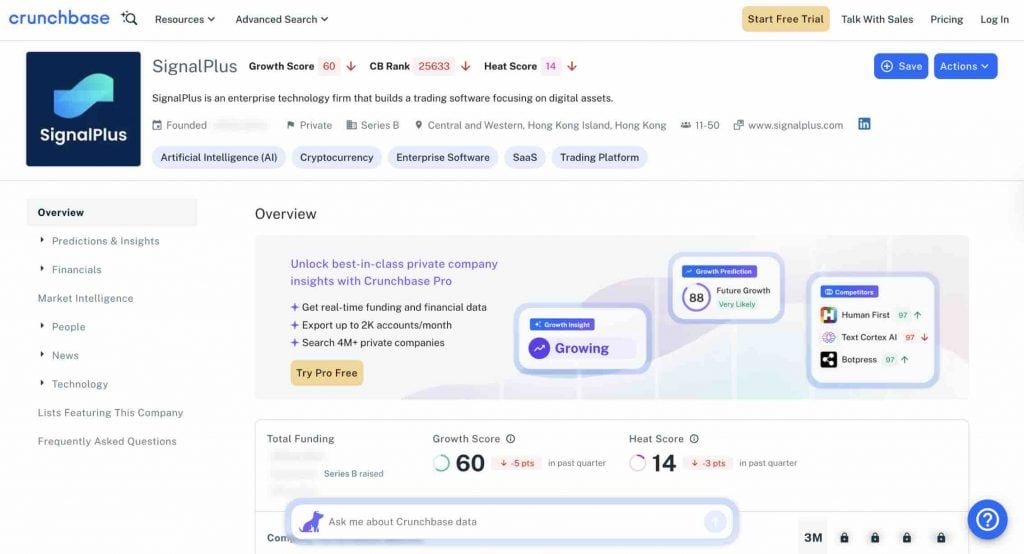Select Overview in the sidebar

click(112, 212)
